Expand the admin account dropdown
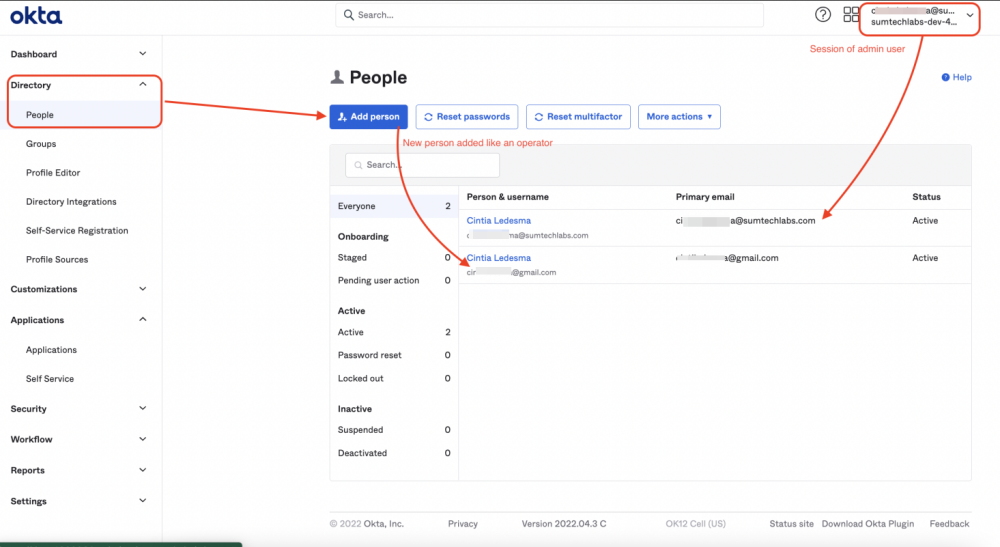 click(969, 15)
